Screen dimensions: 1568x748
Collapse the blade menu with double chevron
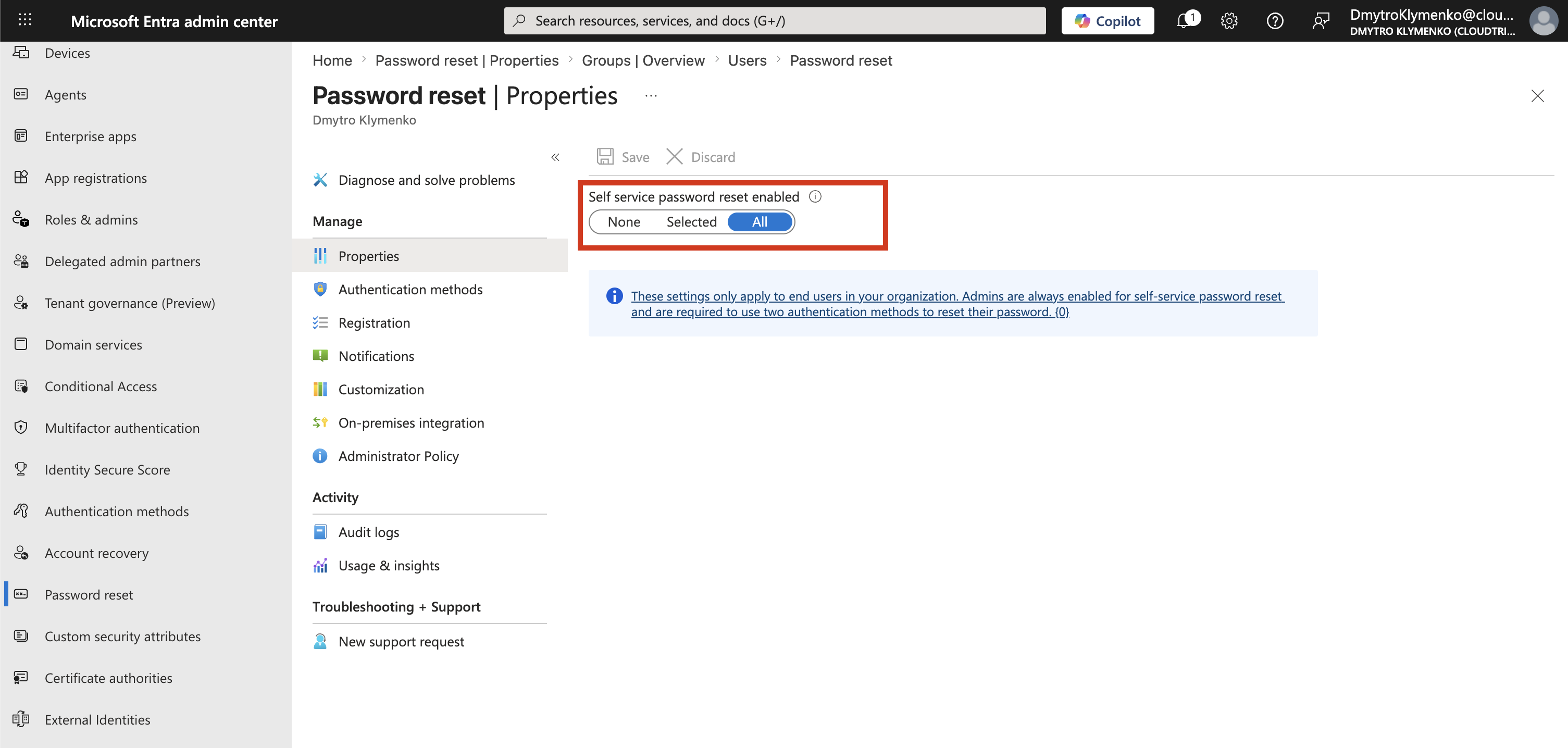pos(555,158)
